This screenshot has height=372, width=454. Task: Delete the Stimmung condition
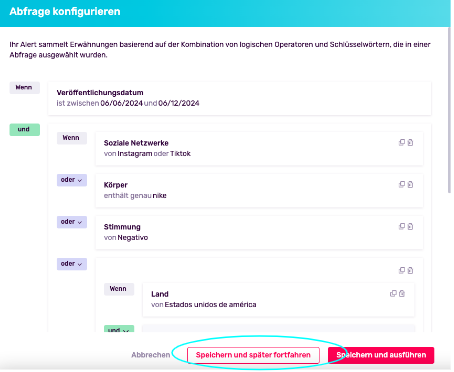coord(410,227)
